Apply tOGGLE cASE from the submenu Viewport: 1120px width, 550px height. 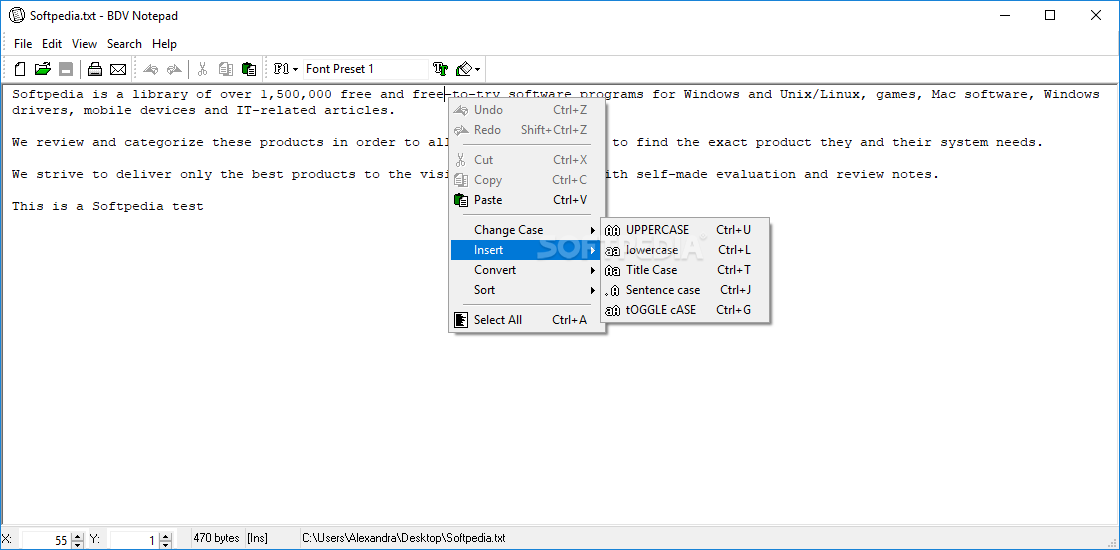pyautogui.click(x=685, y=310)
